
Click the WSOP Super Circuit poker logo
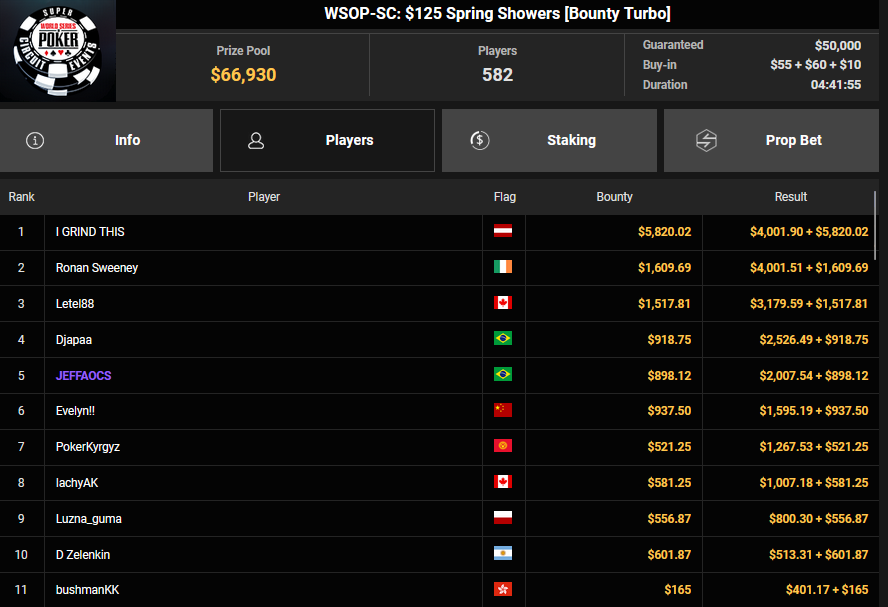pyautogui.click(x=57, y=51)
